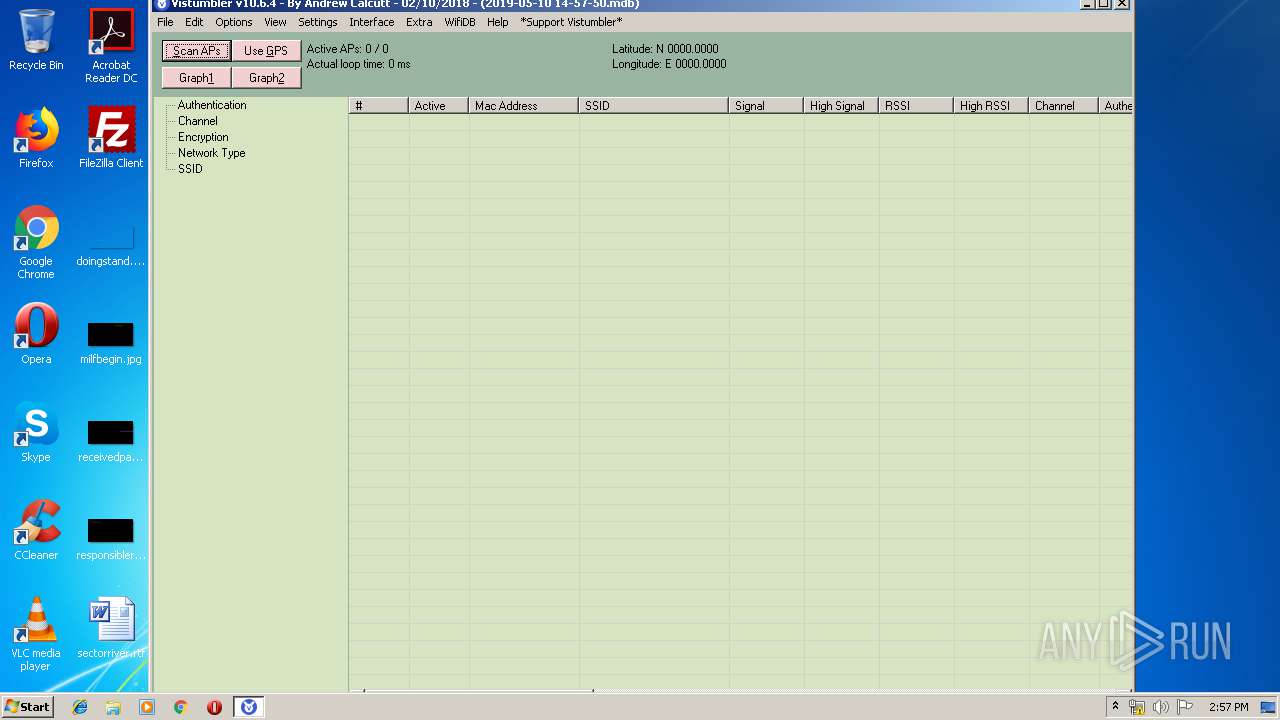Click the Start button
This screenshot has width=1280, height=720.
(x=27, y=707)
